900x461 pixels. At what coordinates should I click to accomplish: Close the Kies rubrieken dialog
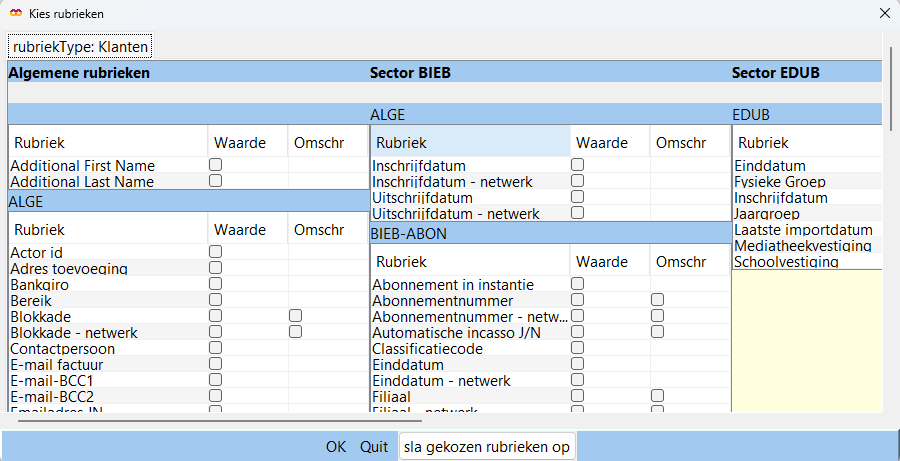point(883,14)
